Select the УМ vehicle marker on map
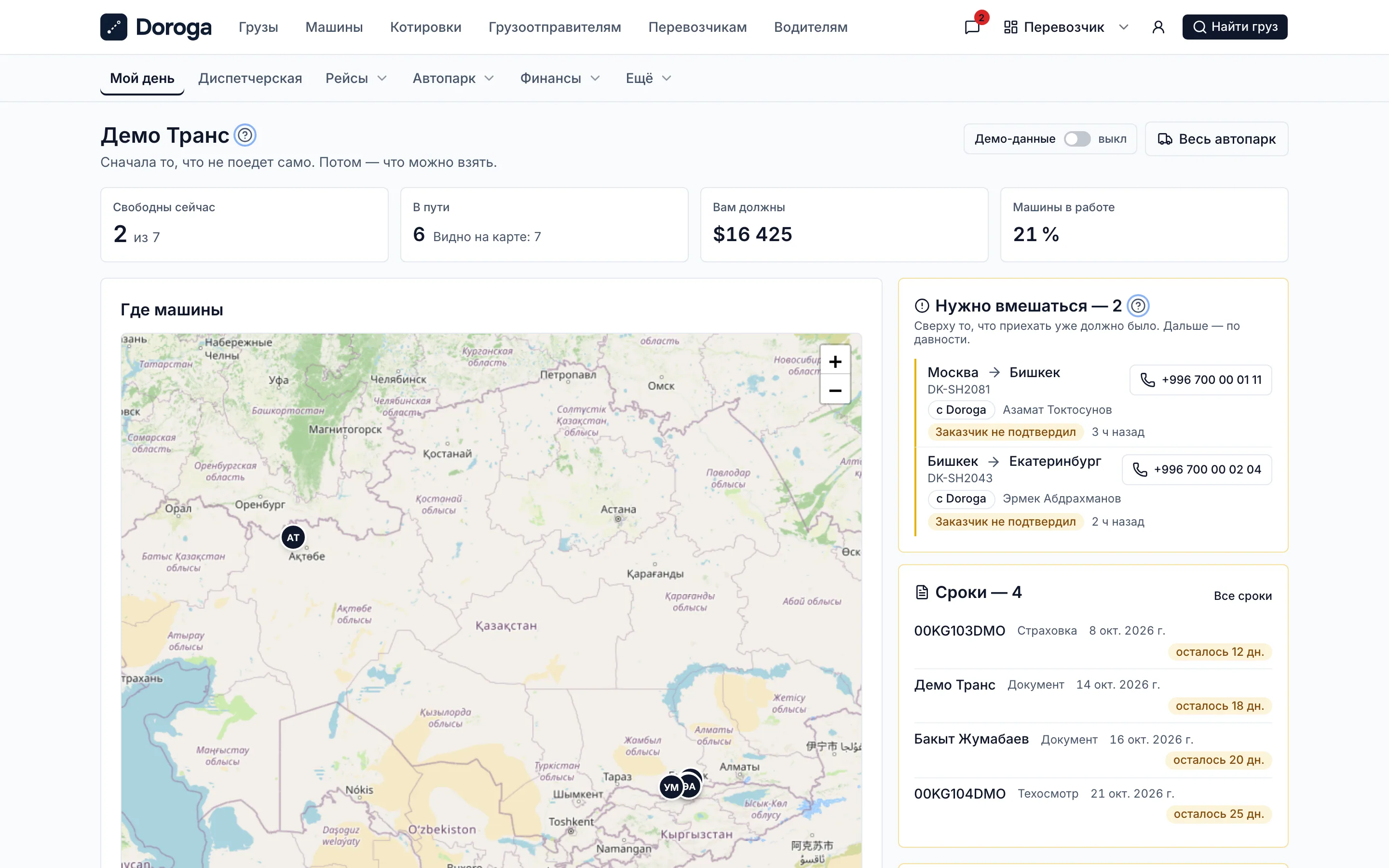Screen dimensions: 1389x868 671,787
